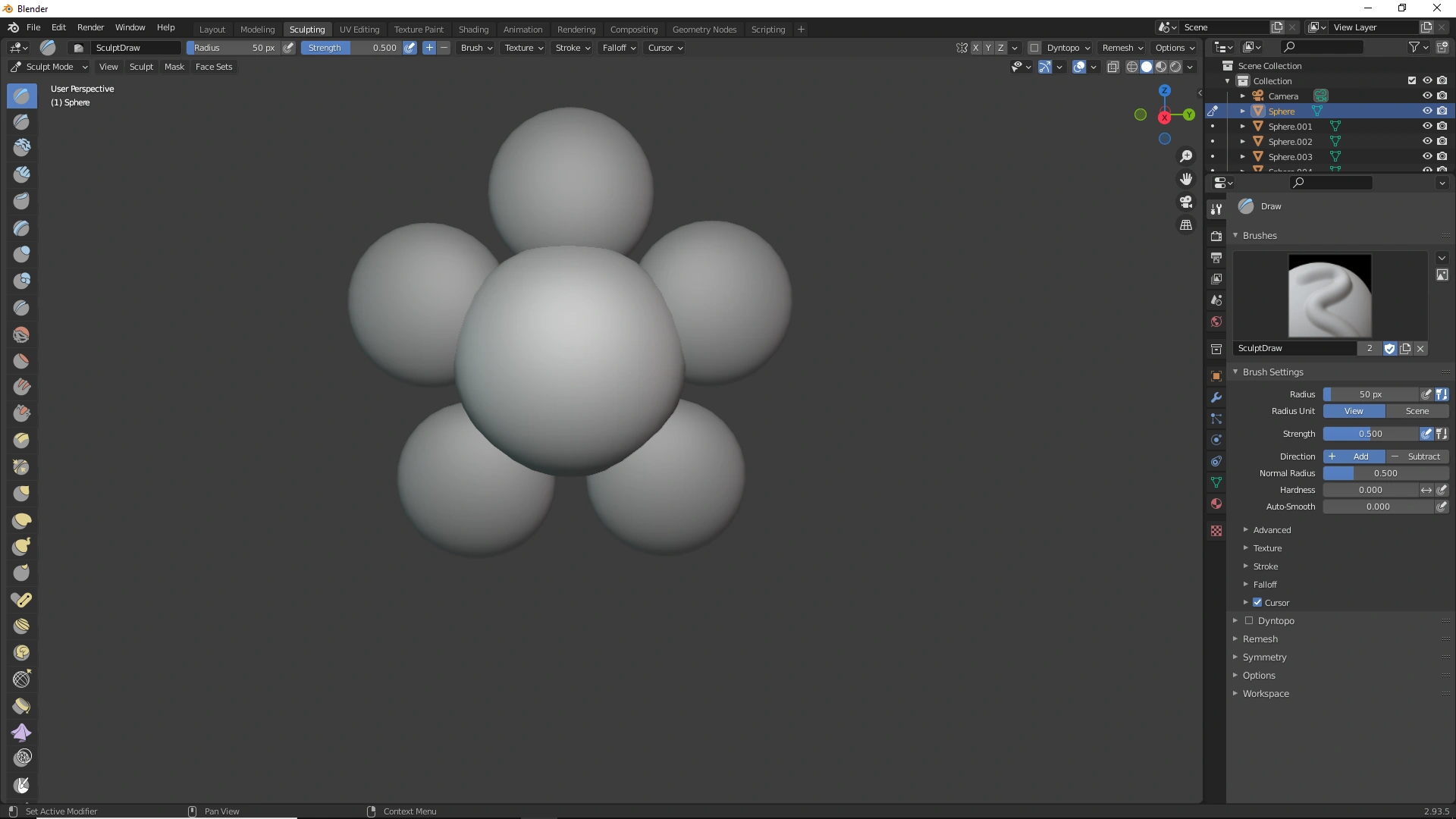Open the Material properties tab icon
The width and height of the screenshot is (1456, 819).
[1216, 504]
